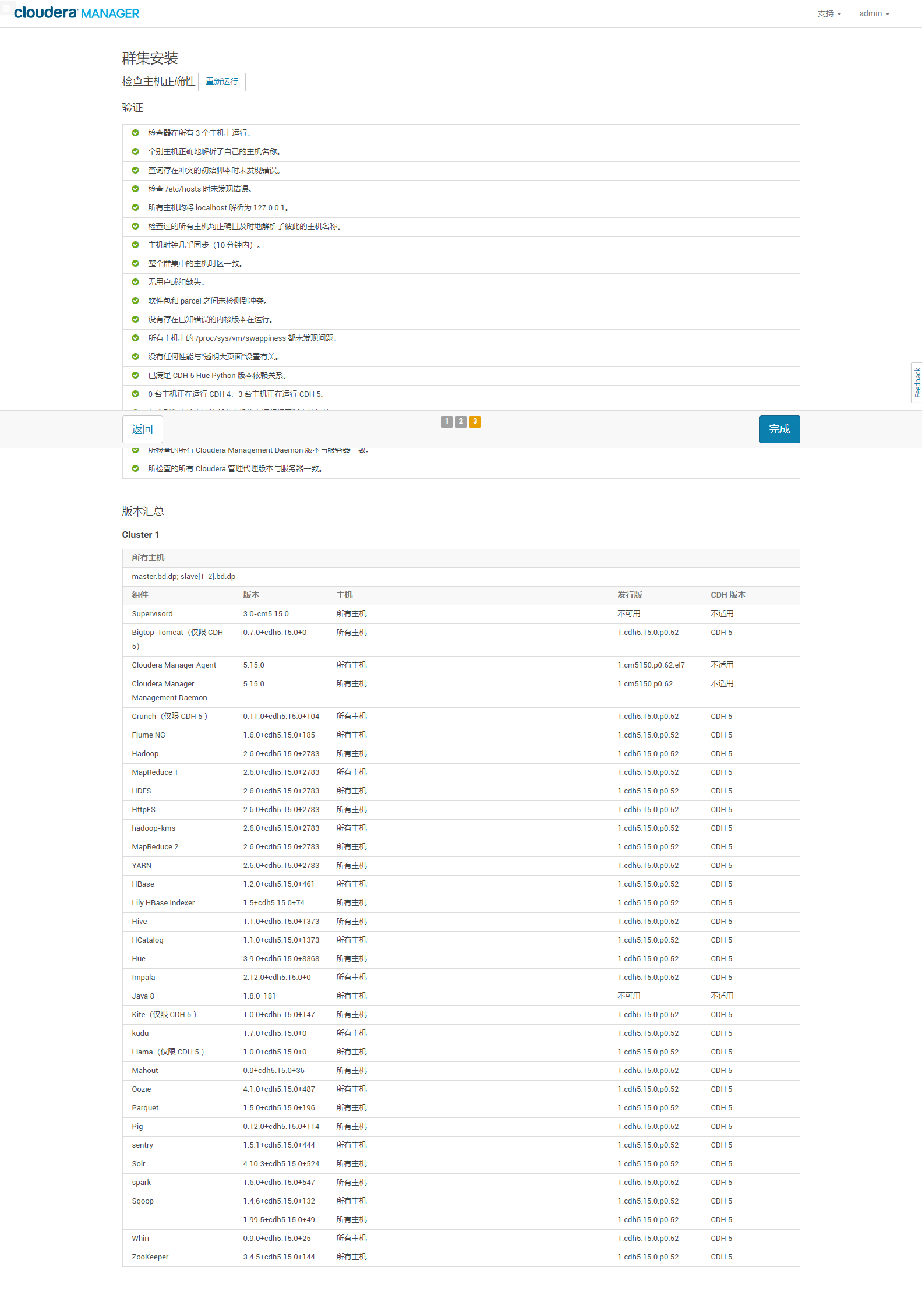Click green check icon for 检查器在所有 3 个主机上运行
This screenshot has height=1316, width=922.
coord(135,133)
